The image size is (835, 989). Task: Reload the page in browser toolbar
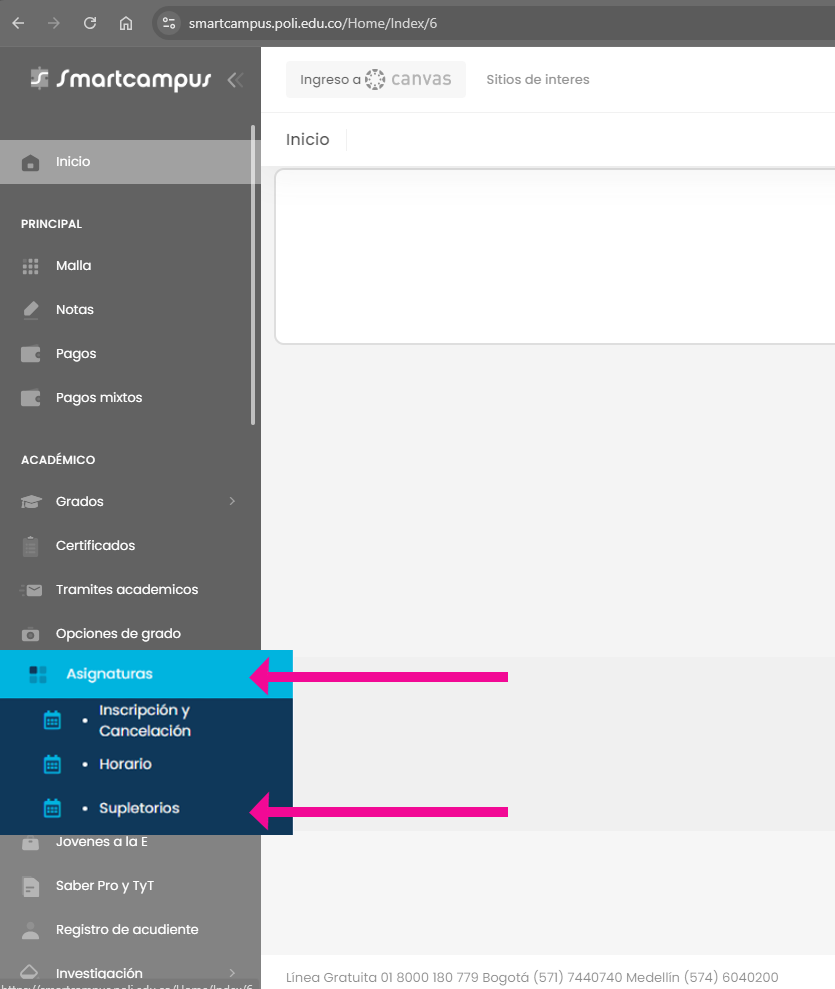point(90,23)
